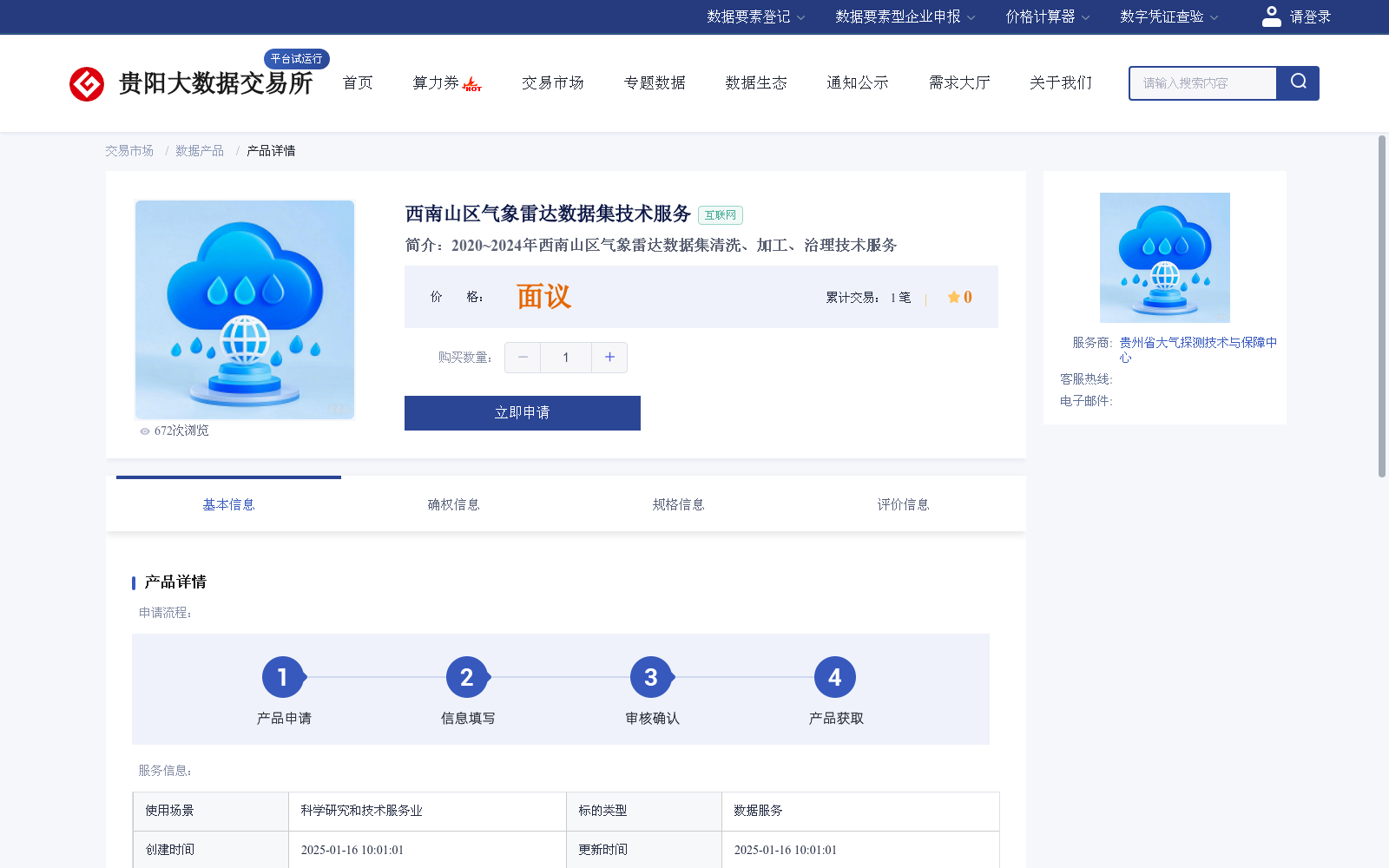Click step 2 circle 信息填写

point(467,677)
